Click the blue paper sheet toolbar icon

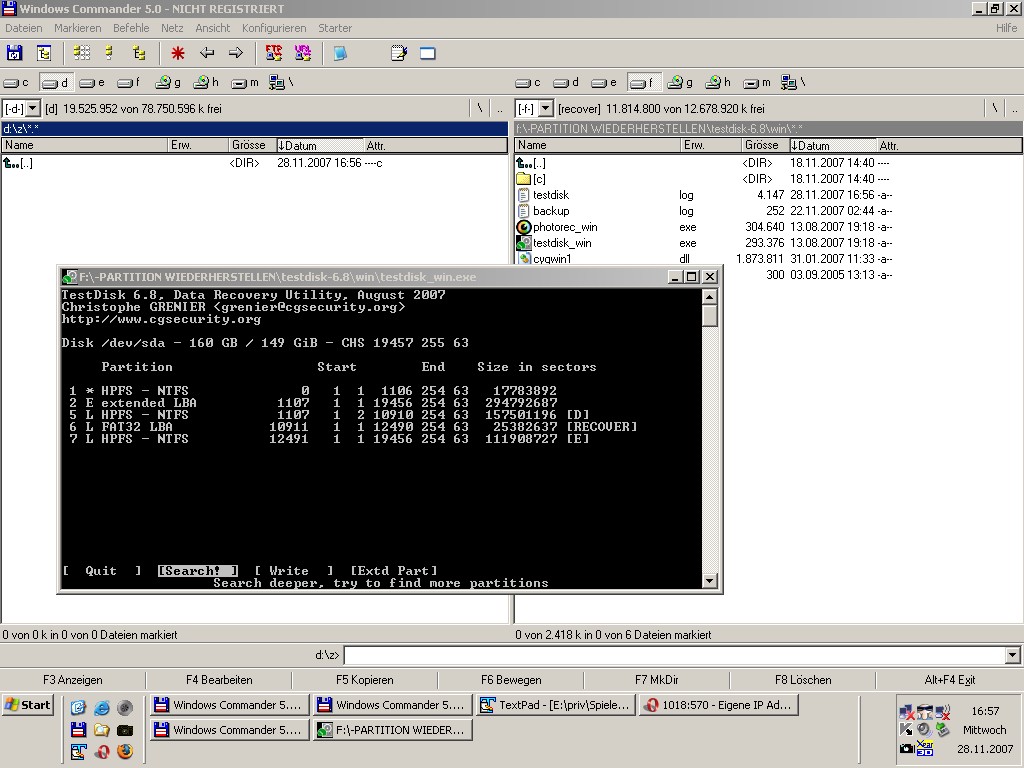(x=340, y=53)
